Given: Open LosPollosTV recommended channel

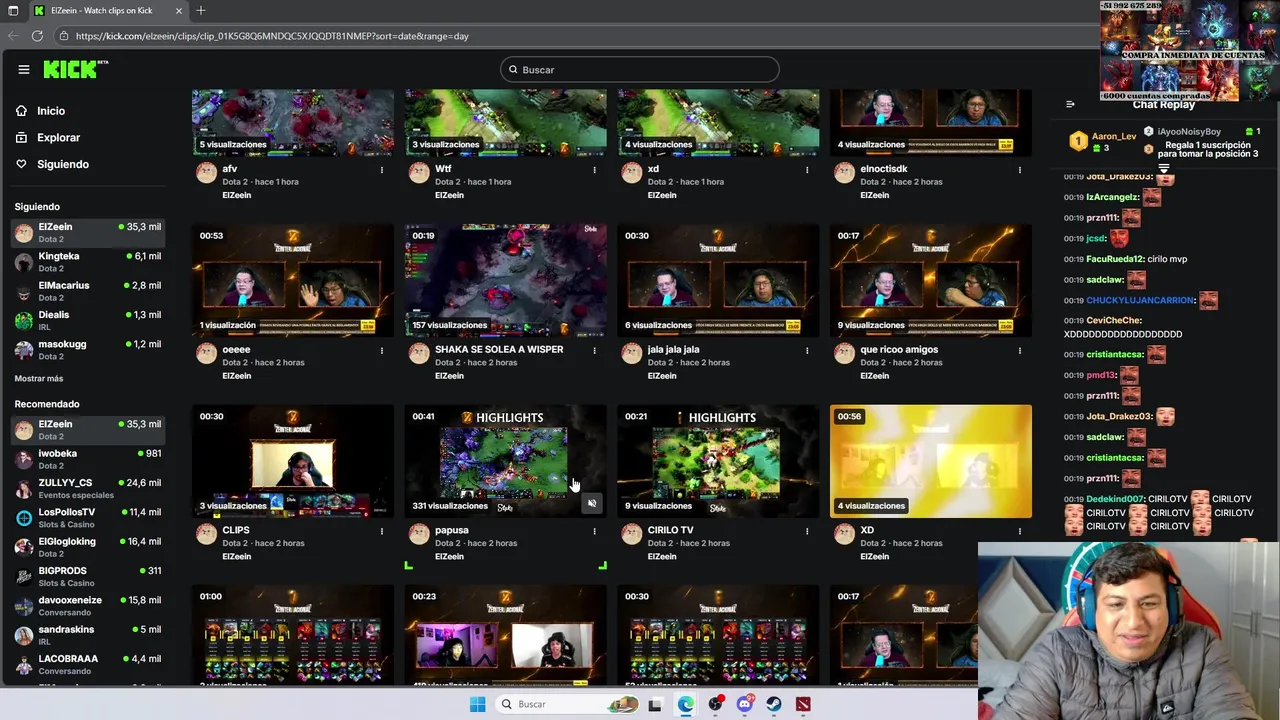Looking at the screenshot, I should pyautogui.click(x=87, y=517).
